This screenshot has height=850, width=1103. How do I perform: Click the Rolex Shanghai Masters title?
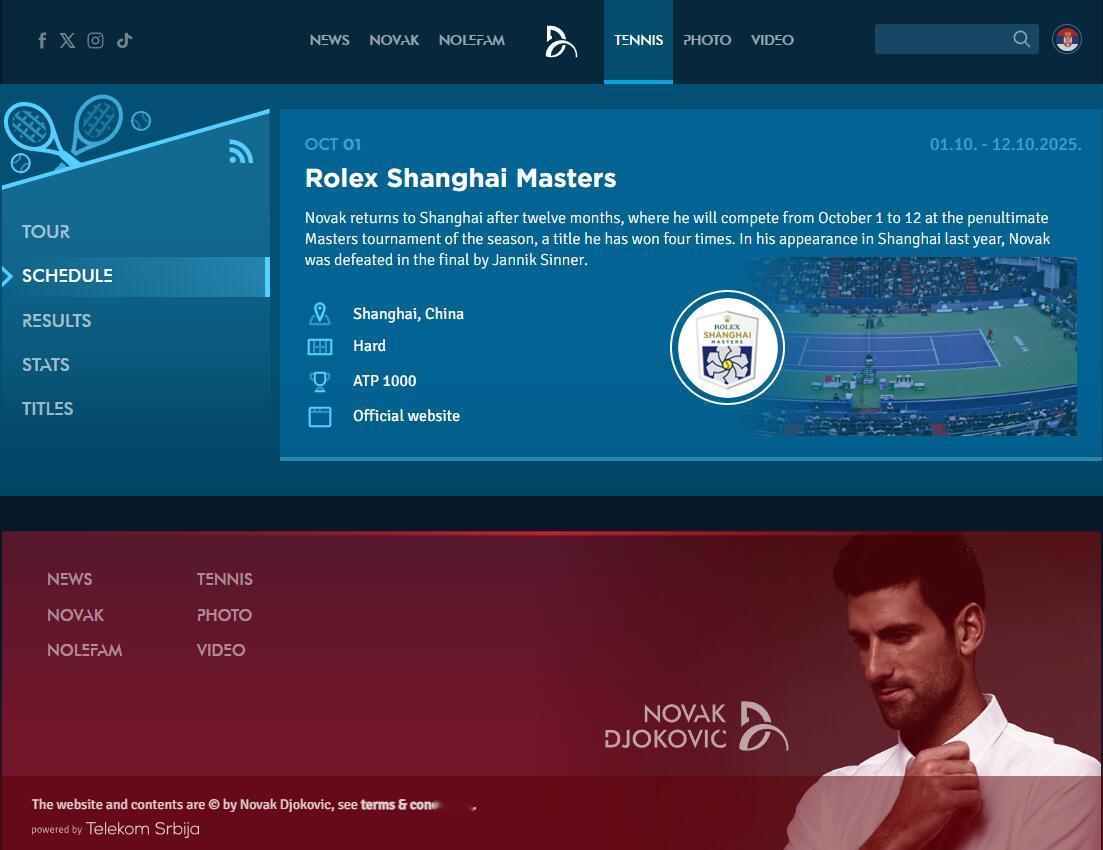tap(461, 178)
